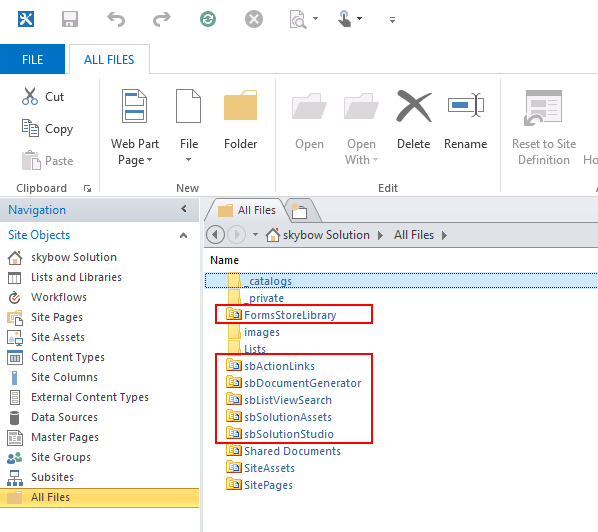Click the new tab icon beside All Files
The height and width of the screenshot is (532, 598).
click(299, 211)
